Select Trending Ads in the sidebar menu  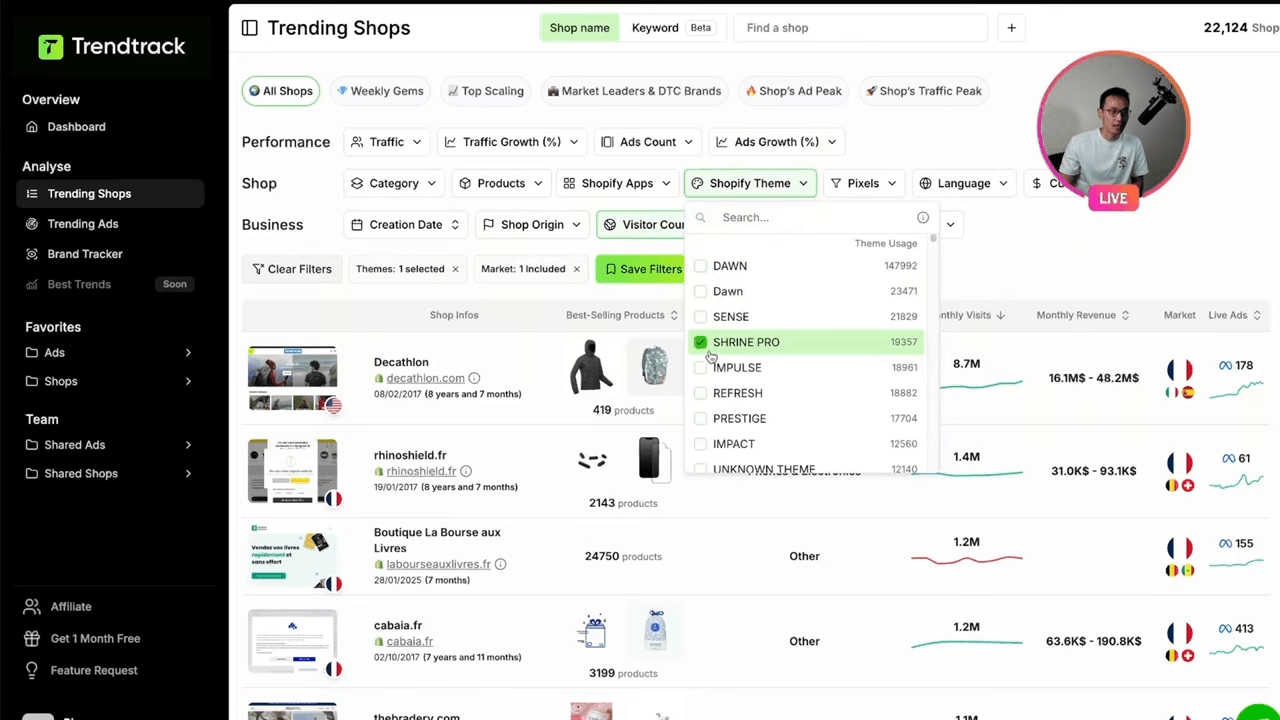coord(83,224)
